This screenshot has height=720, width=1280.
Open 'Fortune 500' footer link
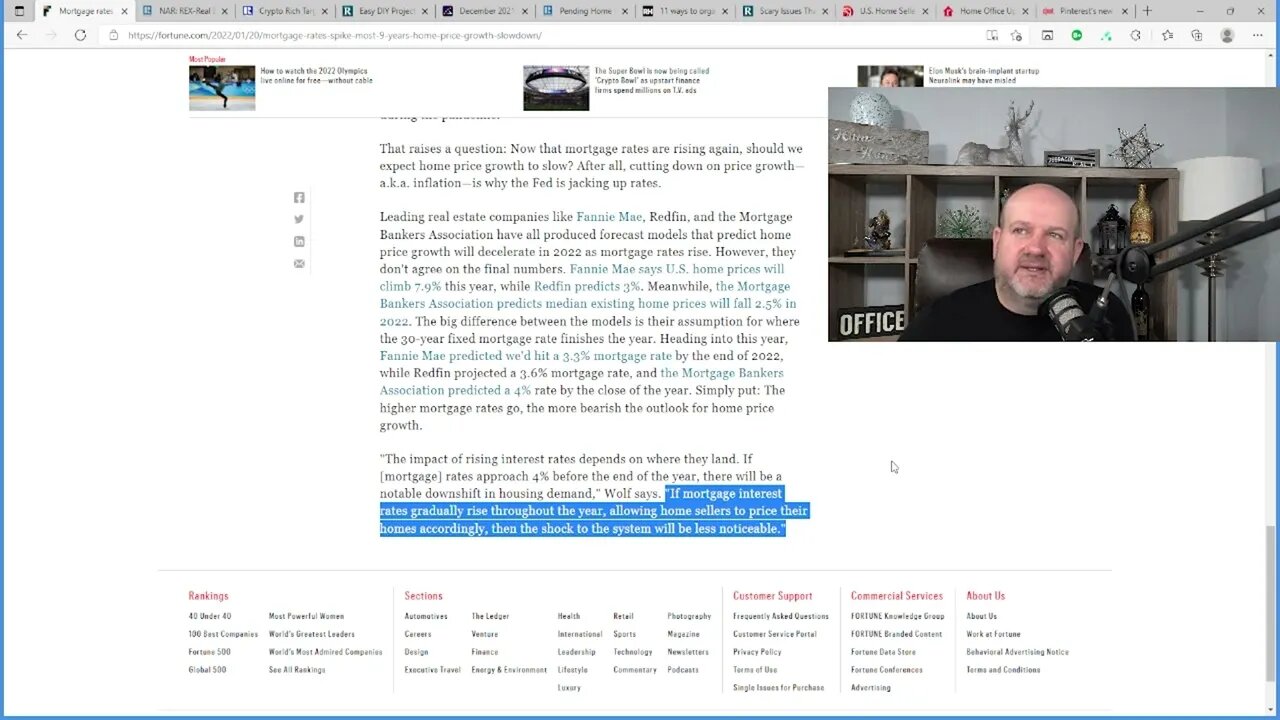coord(210,652)
